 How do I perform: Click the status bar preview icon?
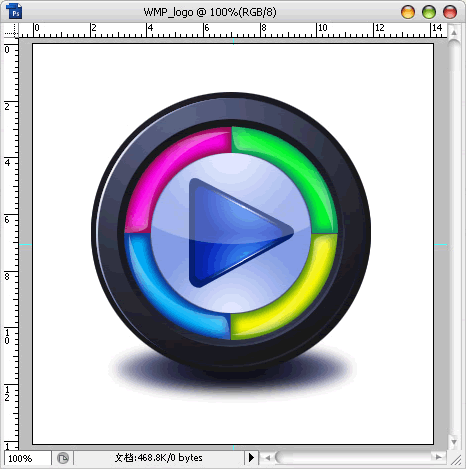click(x=62, y=458)
